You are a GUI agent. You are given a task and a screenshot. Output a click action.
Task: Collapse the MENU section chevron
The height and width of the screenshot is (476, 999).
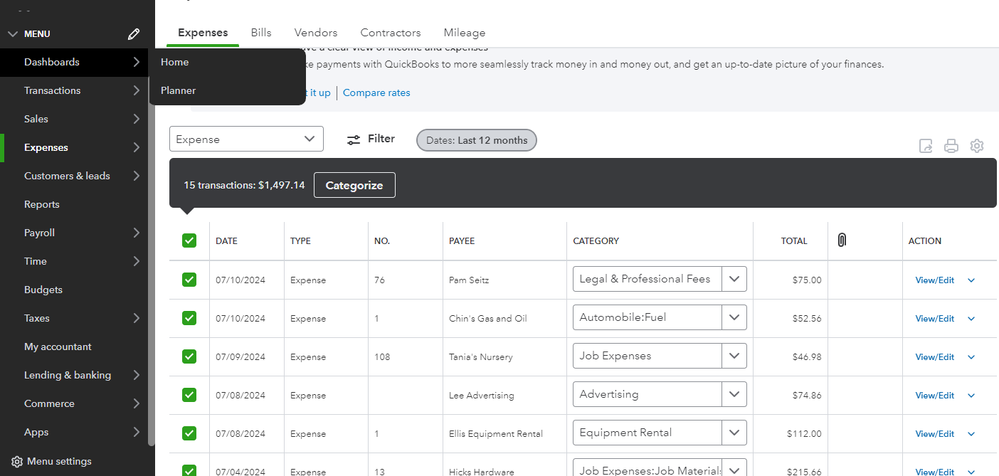coord(13,34)
